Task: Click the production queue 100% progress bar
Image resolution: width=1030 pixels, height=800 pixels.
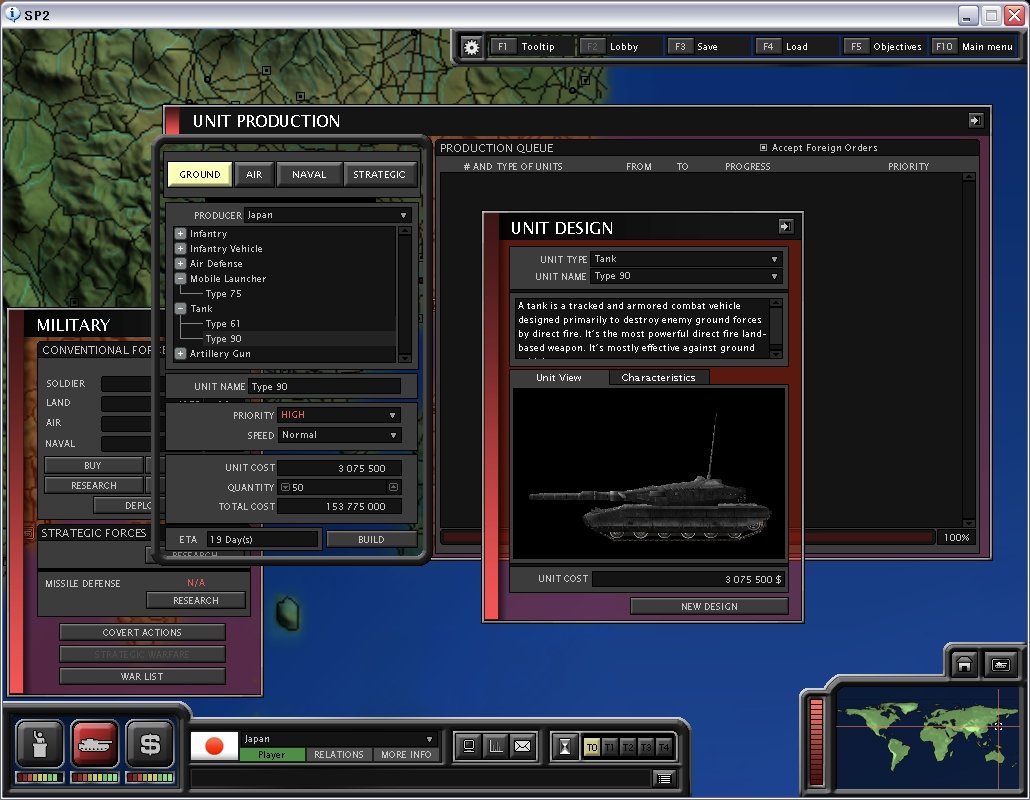Action: click(x=687, y=537)
